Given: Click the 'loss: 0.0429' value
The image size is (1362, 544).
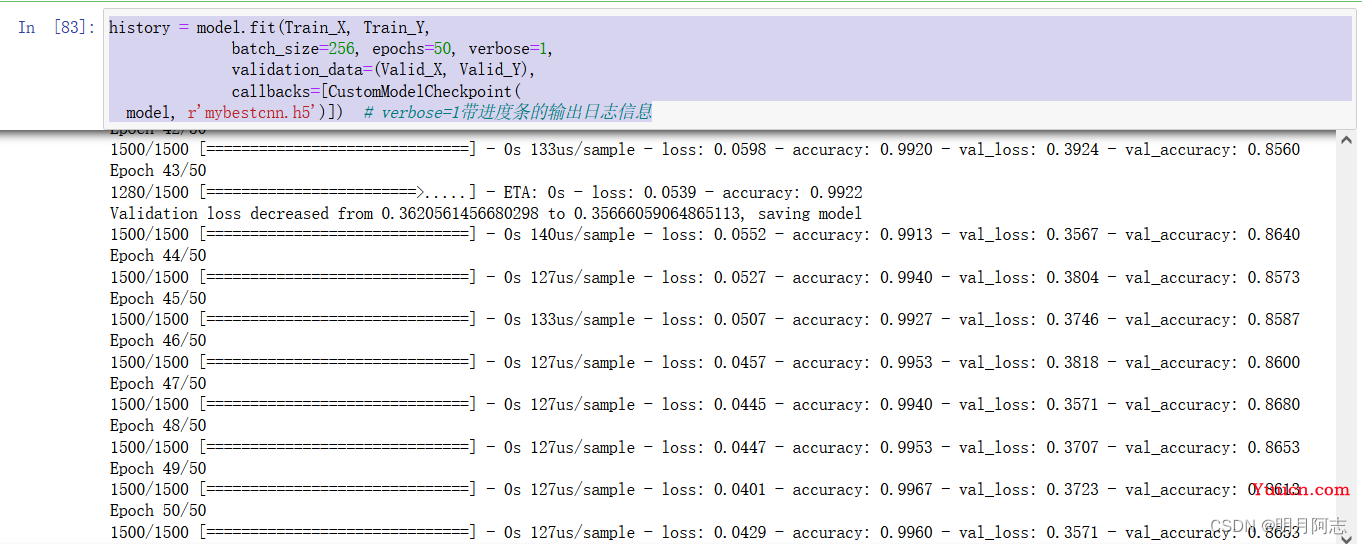Looking at the screenshot, I should pos(714,532).
